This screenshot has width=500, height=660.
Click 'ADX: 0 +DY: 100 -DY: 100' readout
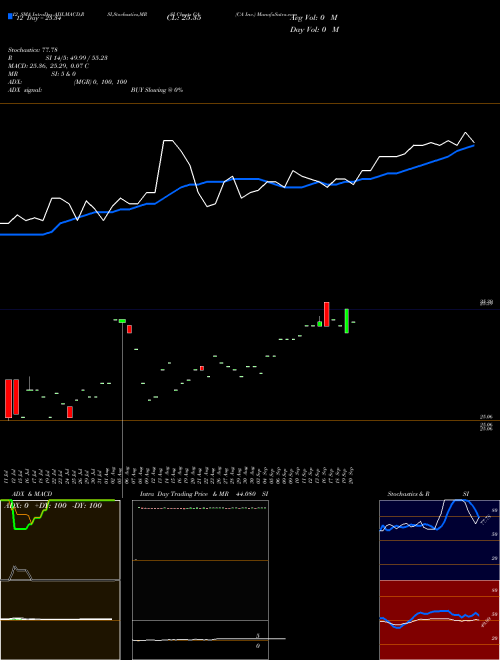point(53,505)
